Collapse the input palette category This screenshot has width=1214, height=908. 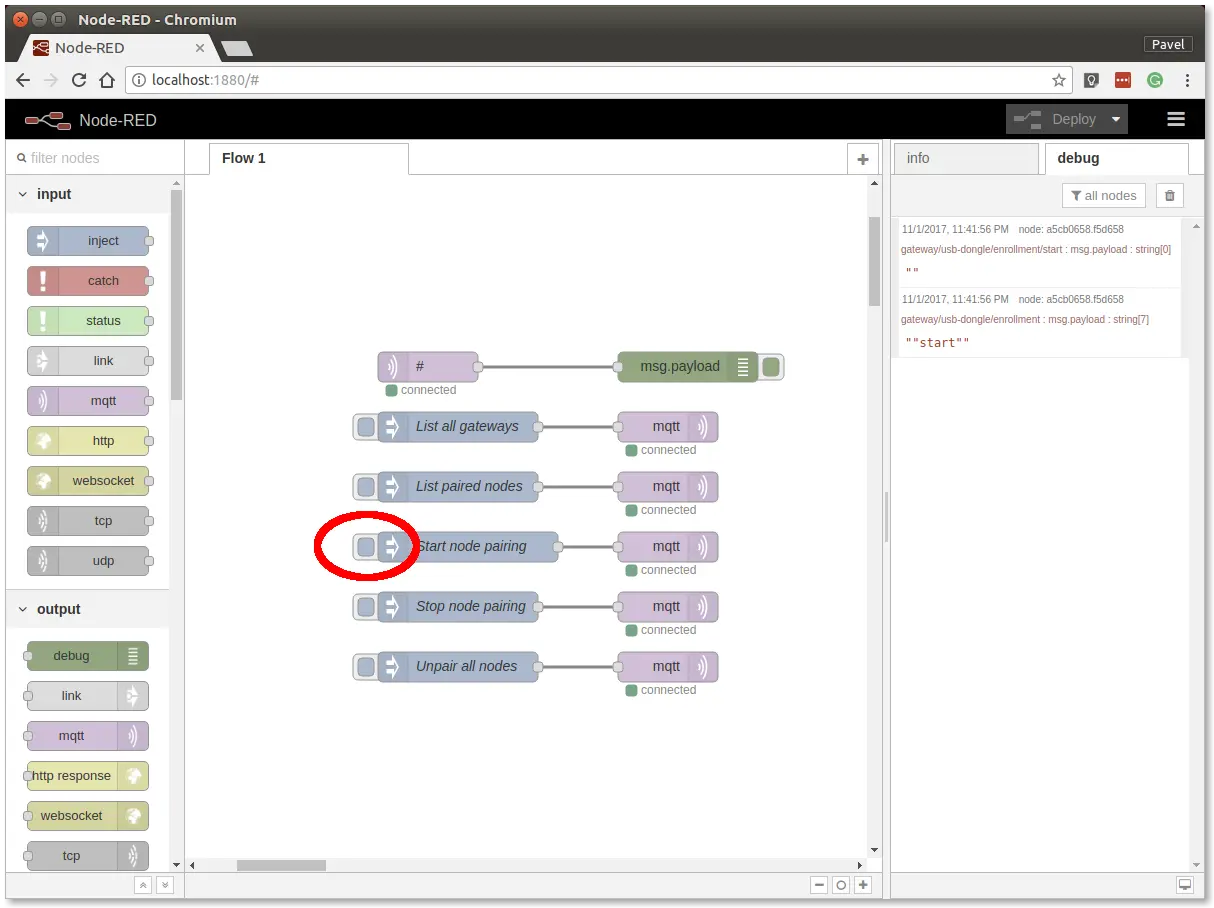click(88, 194)
